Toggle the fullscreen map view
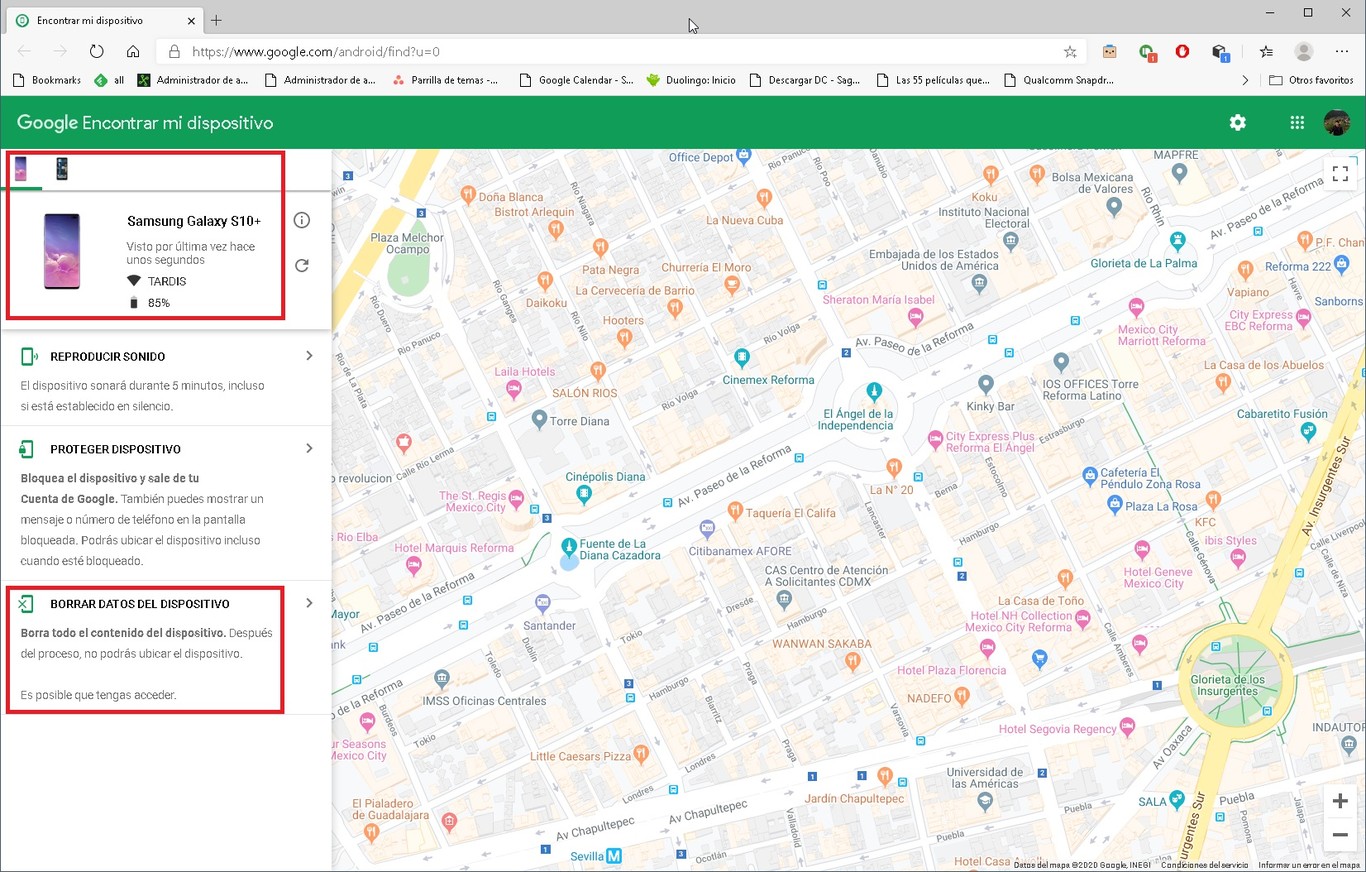1366x872 pixels. pyautogui.click(x=1340, y=174)
